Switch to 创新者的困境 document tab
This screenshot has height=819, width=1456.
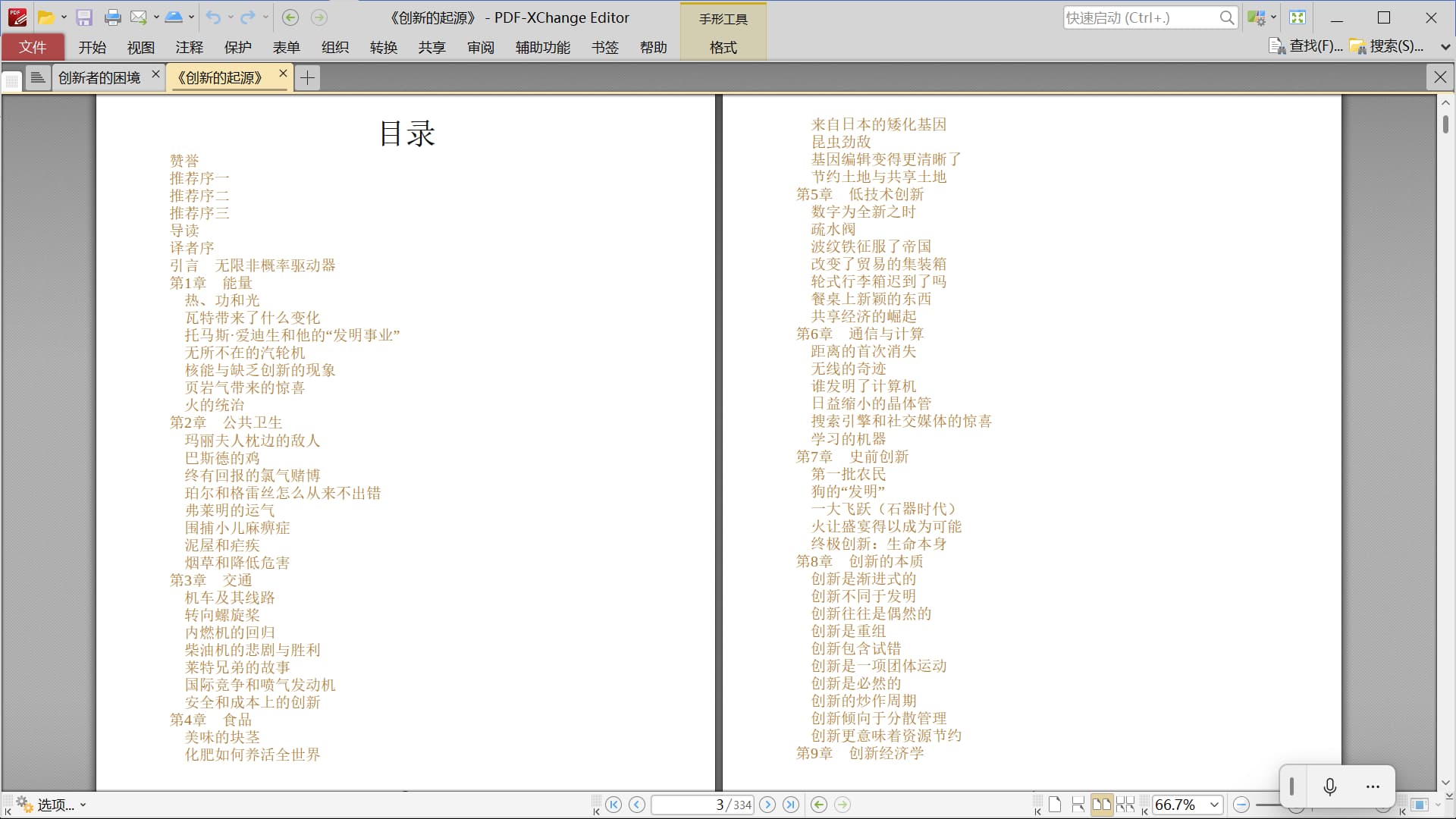pos(99,77)
